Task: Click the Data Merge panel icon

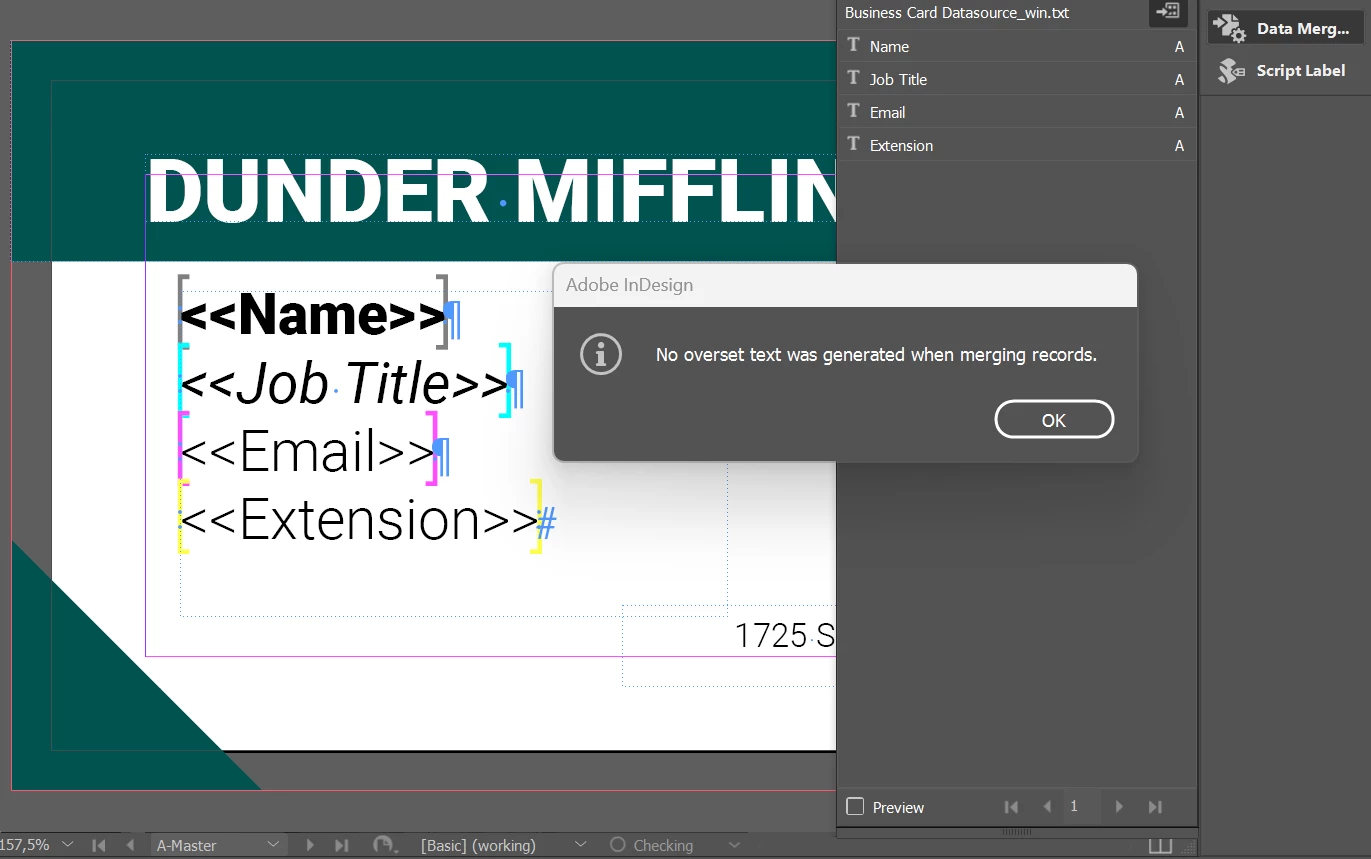Action: [1230, 28]
